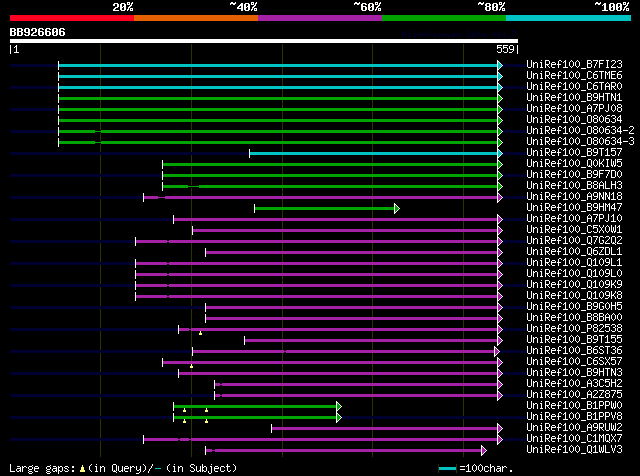Select the UniRef100_B1PPV8 label
The width and height of the screenshot is (640, 476).
[574, 417]
